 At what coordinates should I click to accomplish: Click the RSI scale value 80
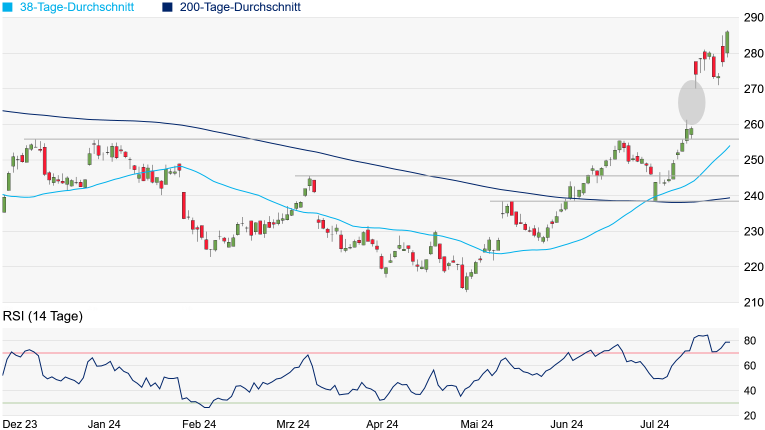pos(749,341)
